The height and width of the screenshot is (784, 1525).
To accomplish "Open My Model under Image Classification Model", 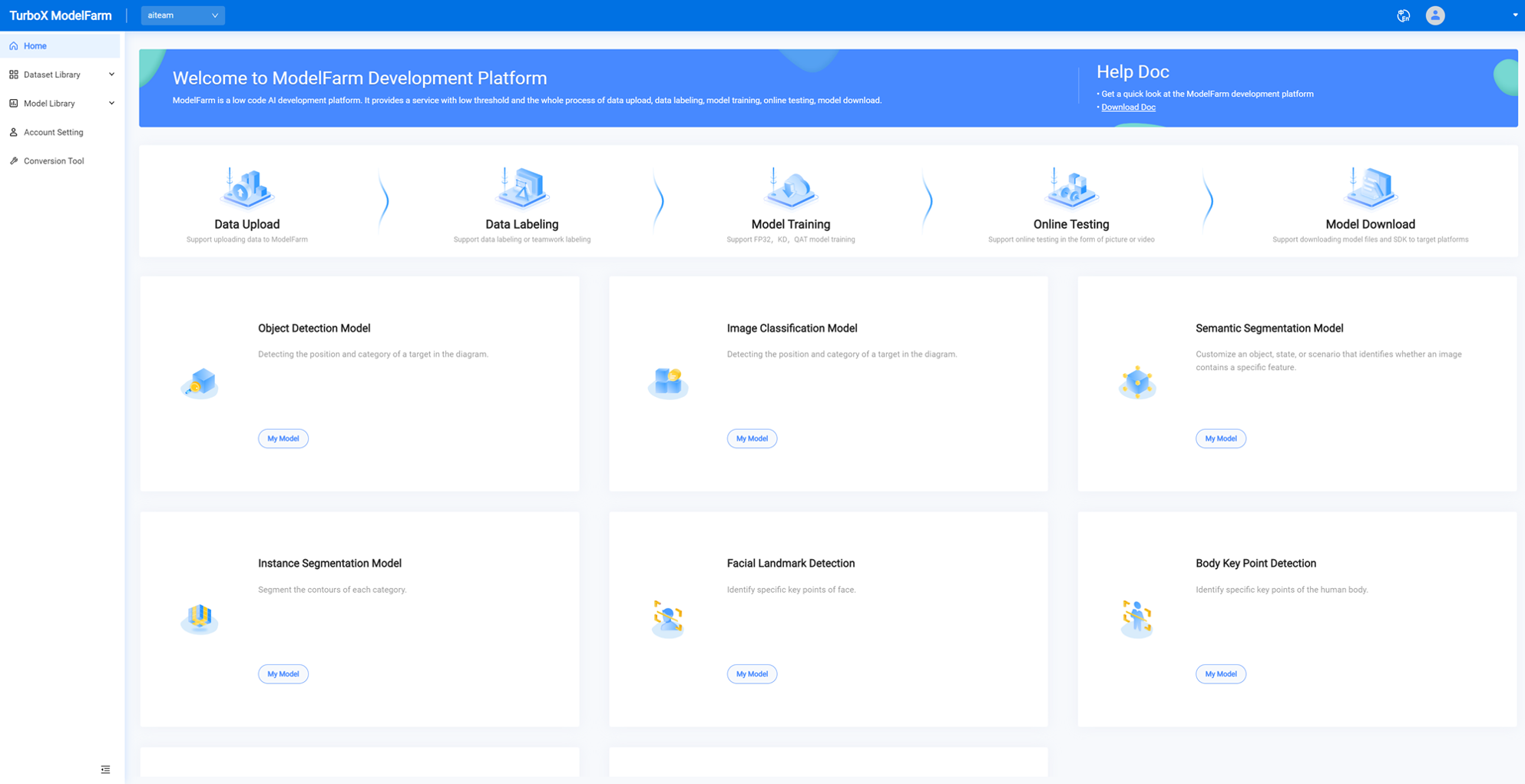I will (x=752, y=438).
